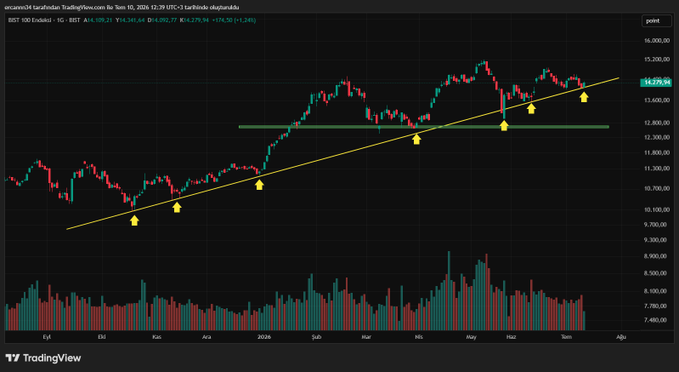Screen dimensions: 679x372
Task: Click the D 14.092,77 low value in header
Action: pyautogui.click(x=162, y=20)
